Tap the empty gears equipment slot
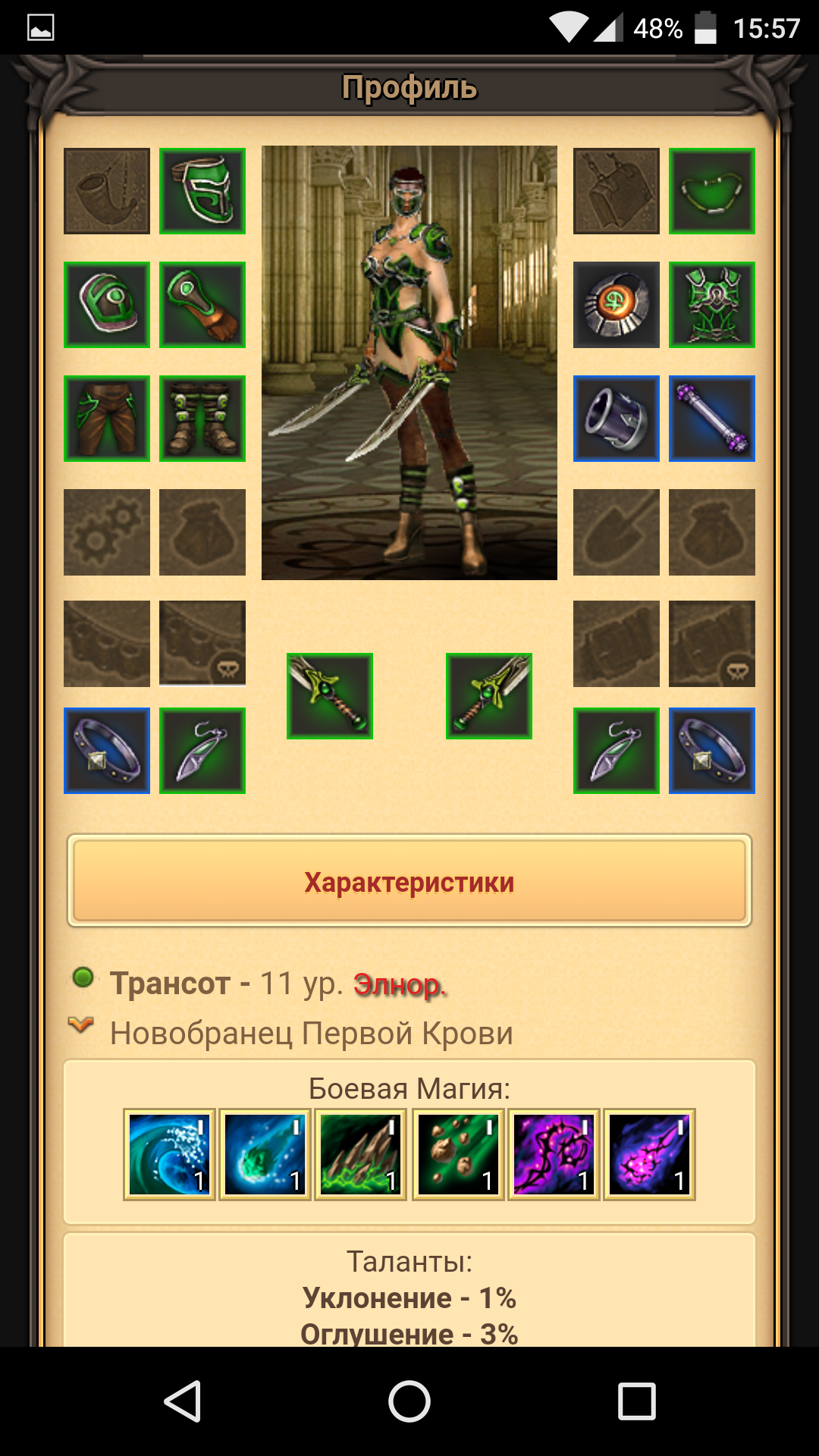Viewport: 819px width, 1456px height. [107, 532]
